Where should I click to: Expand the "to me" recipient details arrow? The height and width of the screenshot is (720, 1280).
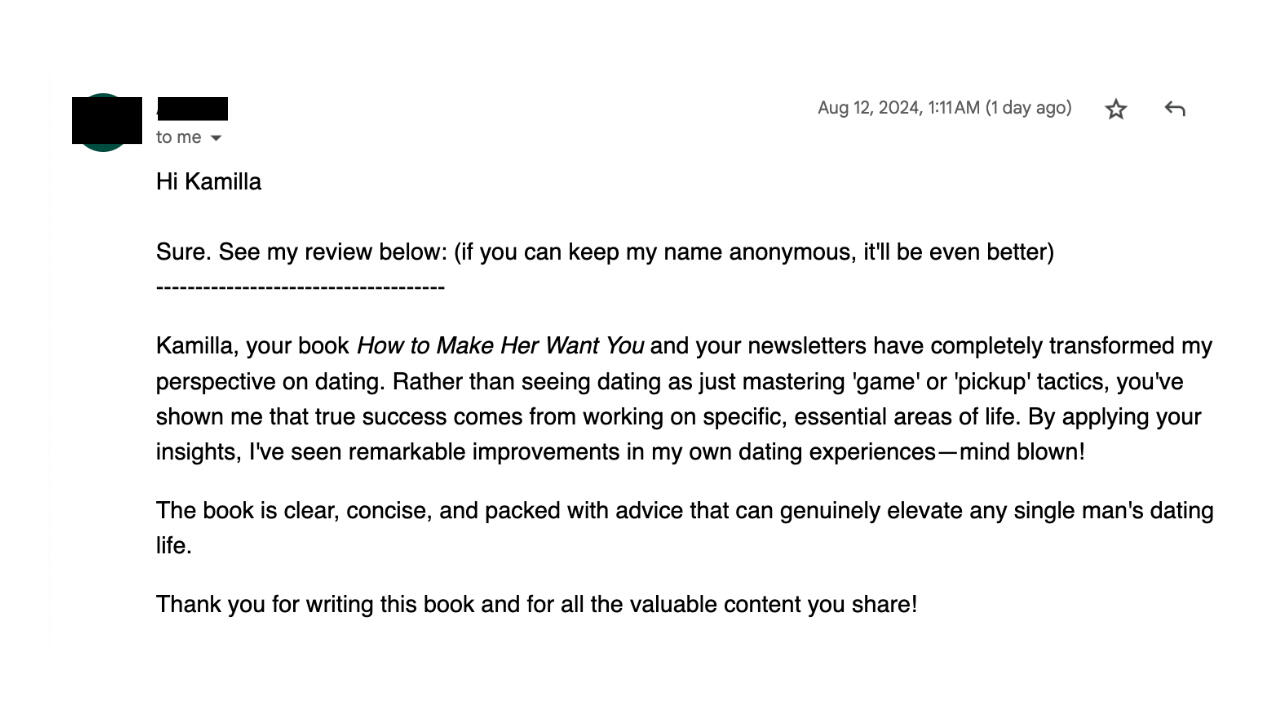tap(216, 138)
